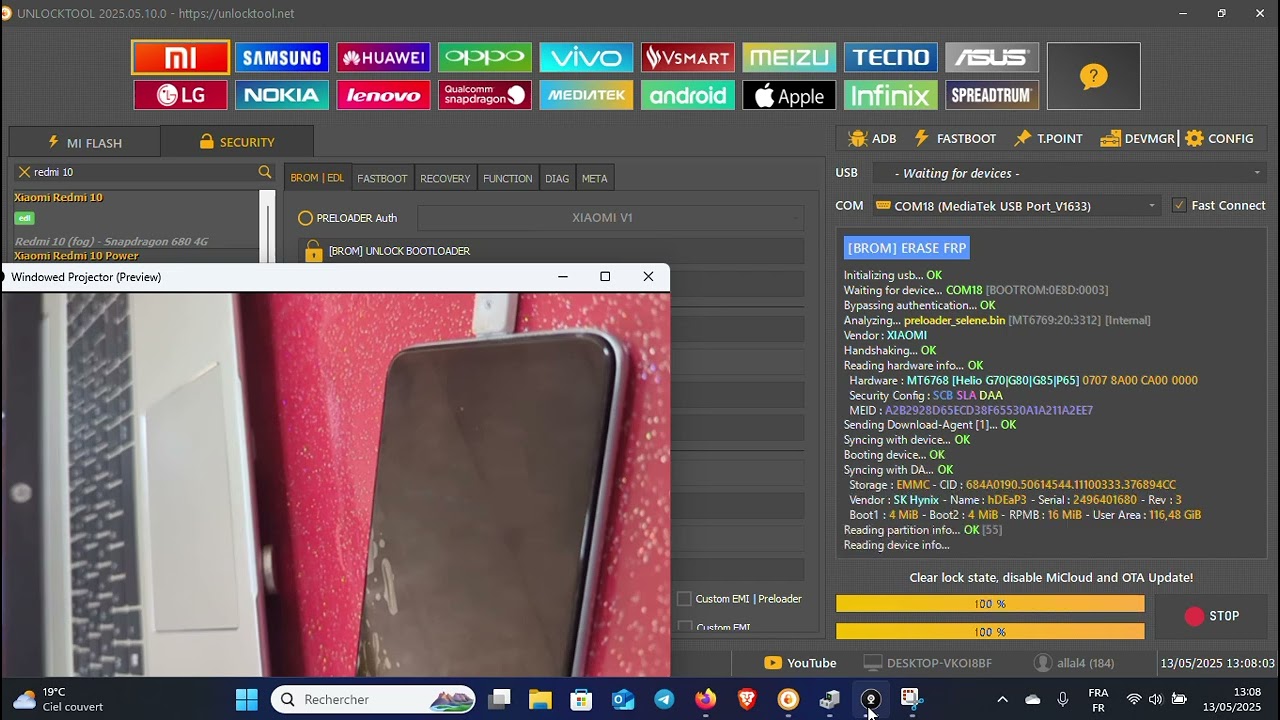
Task: Select the Vivo brand icon
Action: [x=587, y=58]
